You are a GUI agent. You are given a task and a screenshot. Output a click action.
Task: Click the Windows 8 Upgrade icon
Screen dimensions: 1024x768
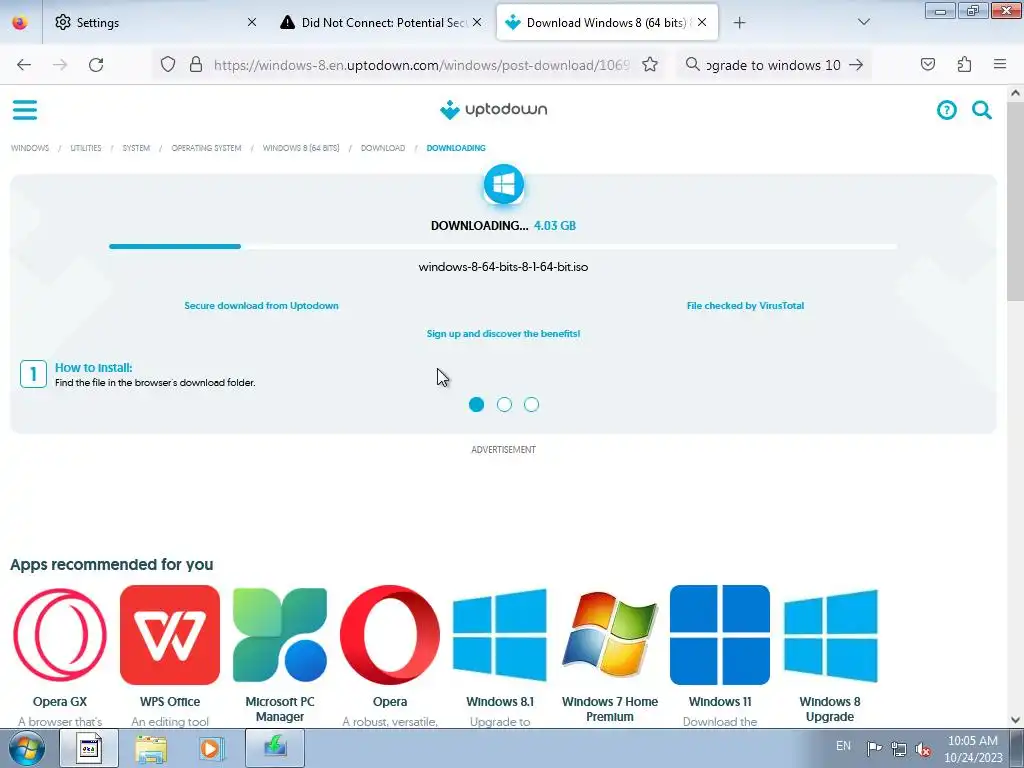click(830, 635)
